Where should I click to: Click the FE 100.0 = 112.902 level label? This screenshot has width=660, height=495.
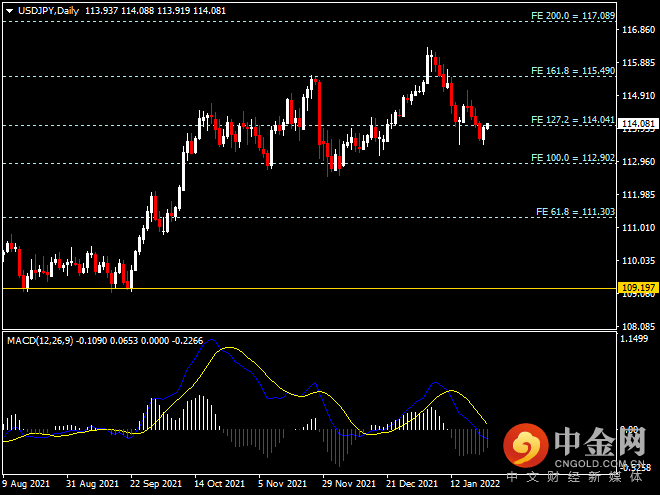(x=573, y=158)
